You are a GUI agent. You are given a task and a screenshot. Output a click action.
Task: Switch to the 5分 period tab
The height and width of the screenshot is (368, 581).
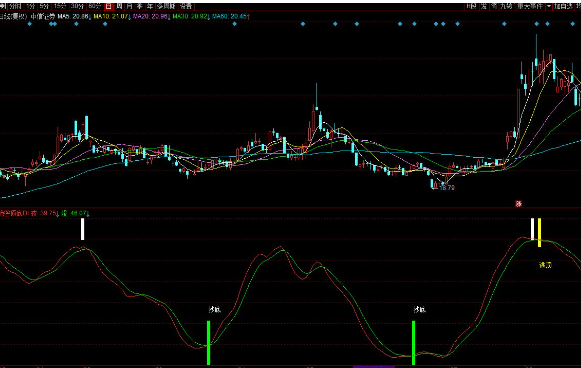click(44, 6)
